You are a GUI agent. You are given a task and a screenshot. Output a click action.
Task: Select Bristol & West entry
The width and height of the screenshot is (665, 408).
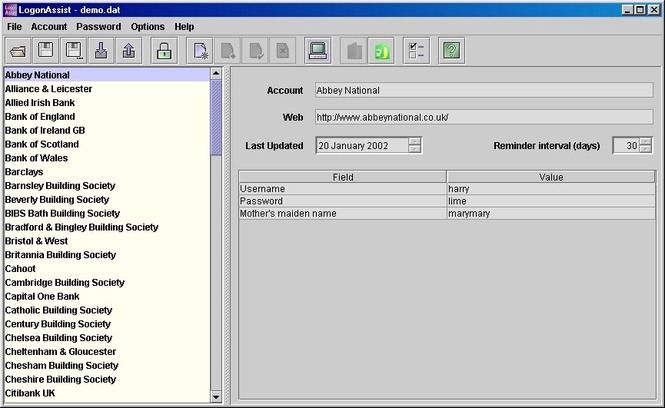point(107,241)
